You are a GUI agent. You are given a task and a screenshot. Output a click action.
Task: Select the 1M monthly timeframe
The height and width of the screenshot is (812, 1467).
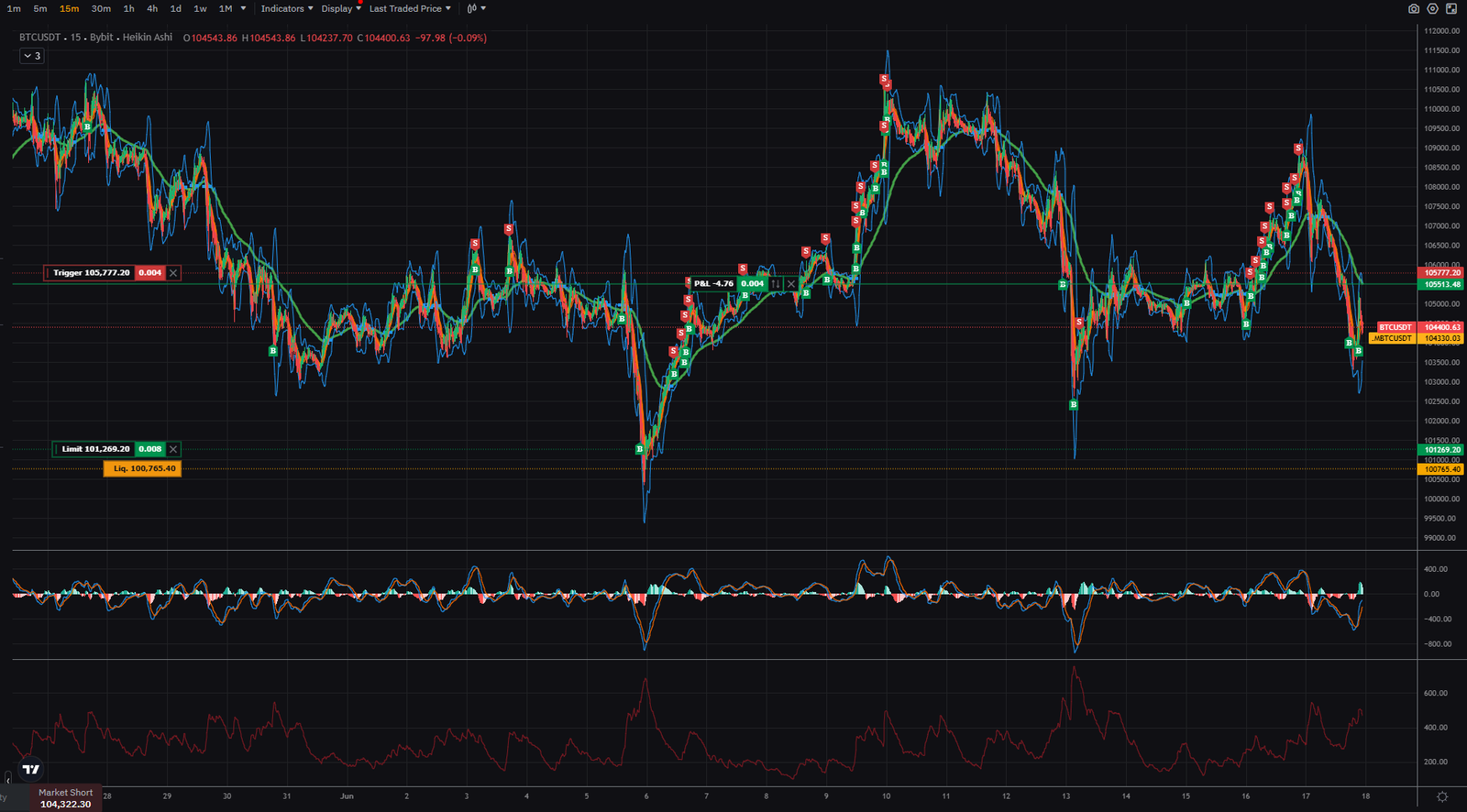[226, 8]
